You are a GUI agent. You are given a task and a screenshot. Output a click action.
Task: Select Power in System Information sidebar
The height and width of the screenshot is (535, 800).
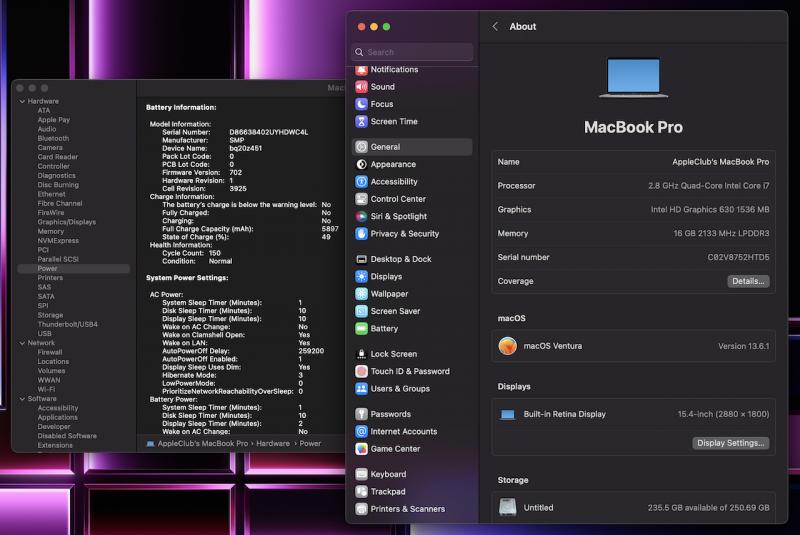[x=73, y=268]
